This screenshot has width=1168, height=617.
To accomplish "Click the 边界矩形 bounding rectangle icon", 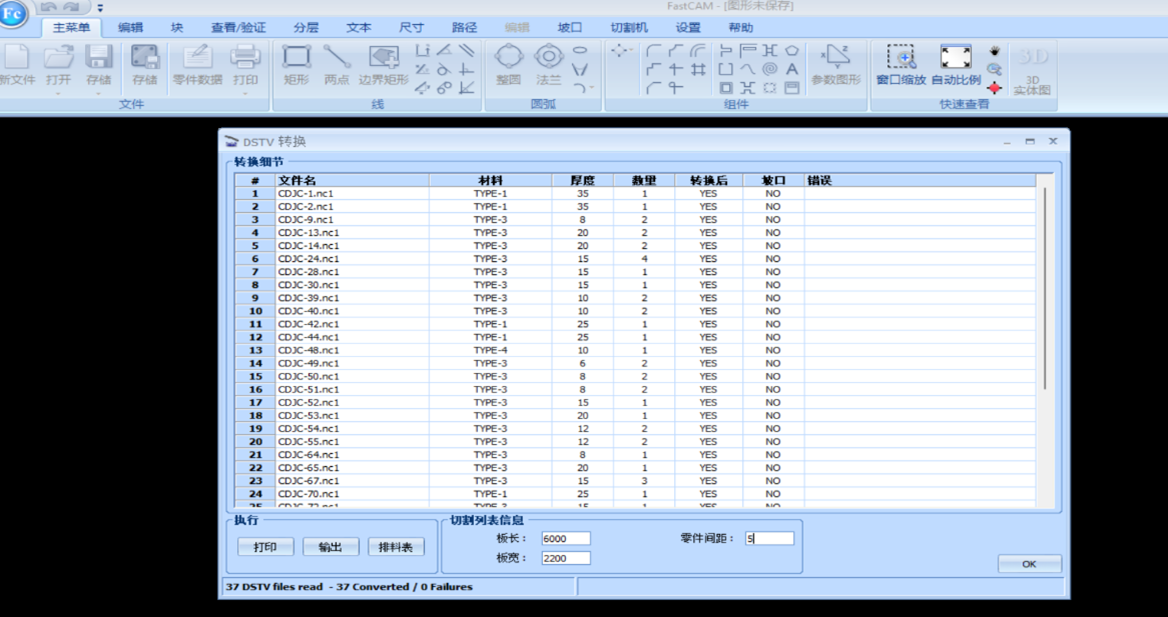I will coord(383,59).
